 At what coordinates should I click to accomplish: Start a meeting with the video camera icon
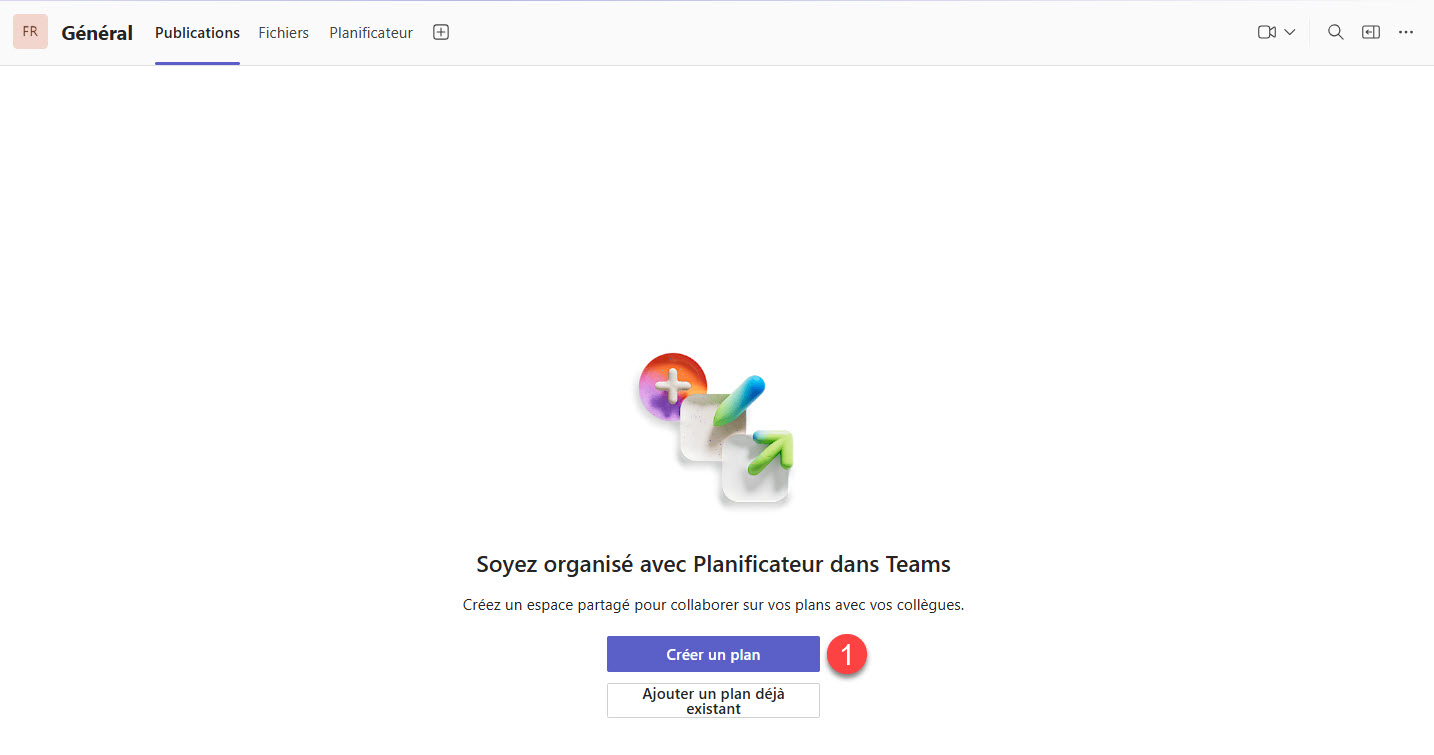[1266, 32]
